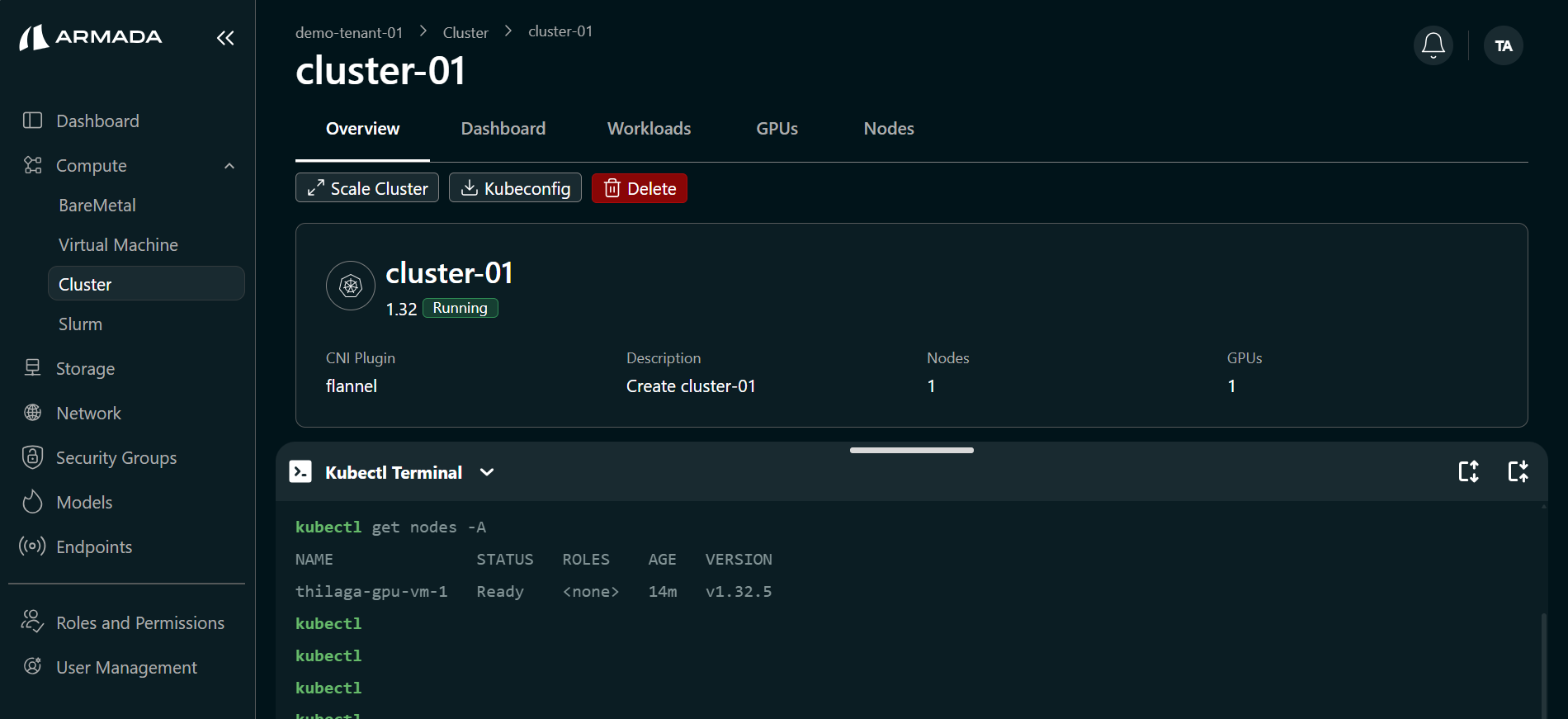Viewport: 1568px width, 719px height.
Task: Expand the terminal height icon
Action: pyautogui.click(x=1468, y=471)
